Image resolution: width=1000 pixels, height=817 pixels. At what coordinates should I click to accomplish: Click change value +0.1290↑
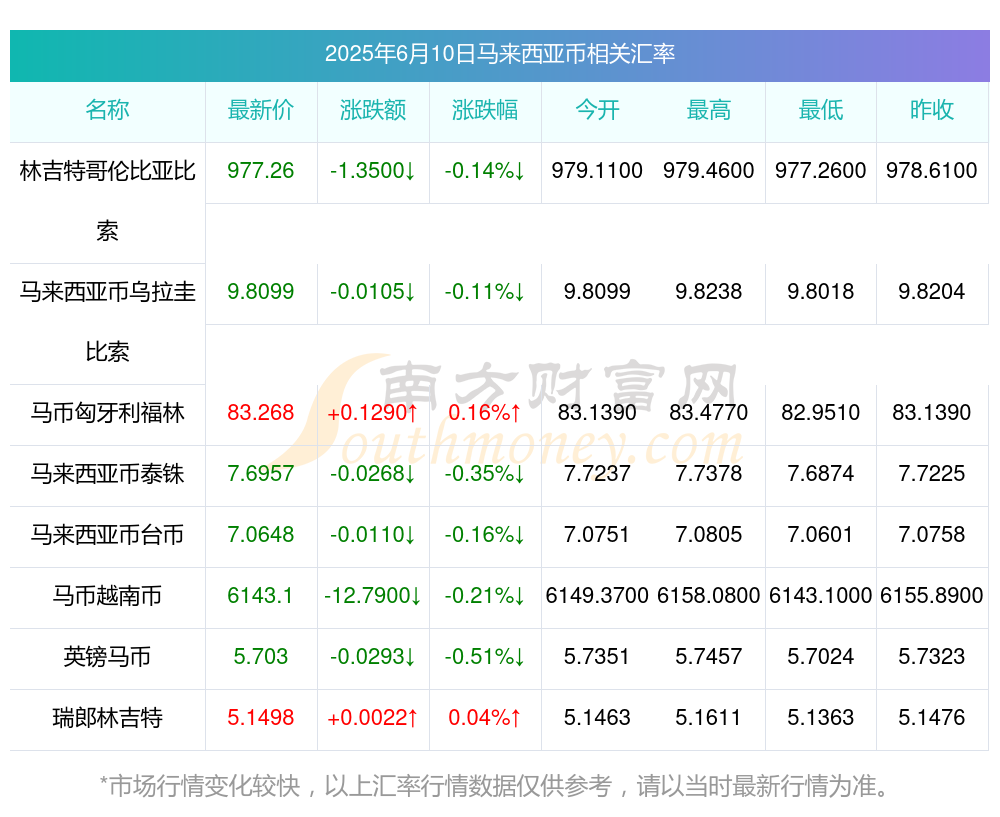(373, 413)
